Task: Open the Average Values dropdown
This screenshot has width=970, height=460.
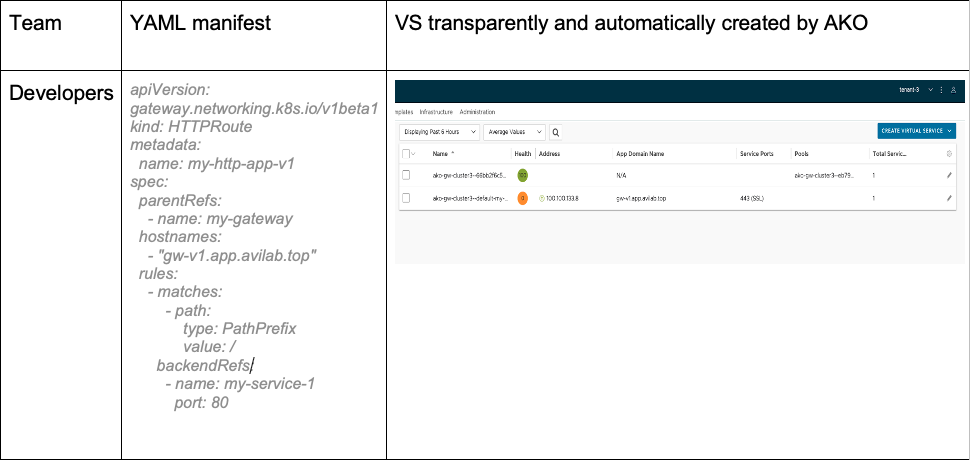Action: (x=514, y=131)
